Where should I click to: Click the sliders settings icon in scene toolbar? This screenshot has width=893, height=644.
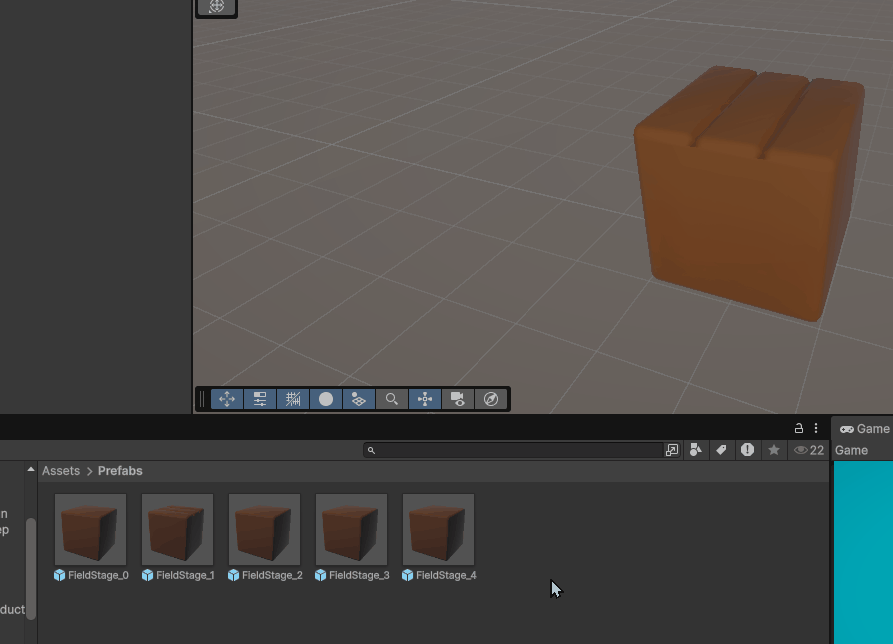[260, 399]
